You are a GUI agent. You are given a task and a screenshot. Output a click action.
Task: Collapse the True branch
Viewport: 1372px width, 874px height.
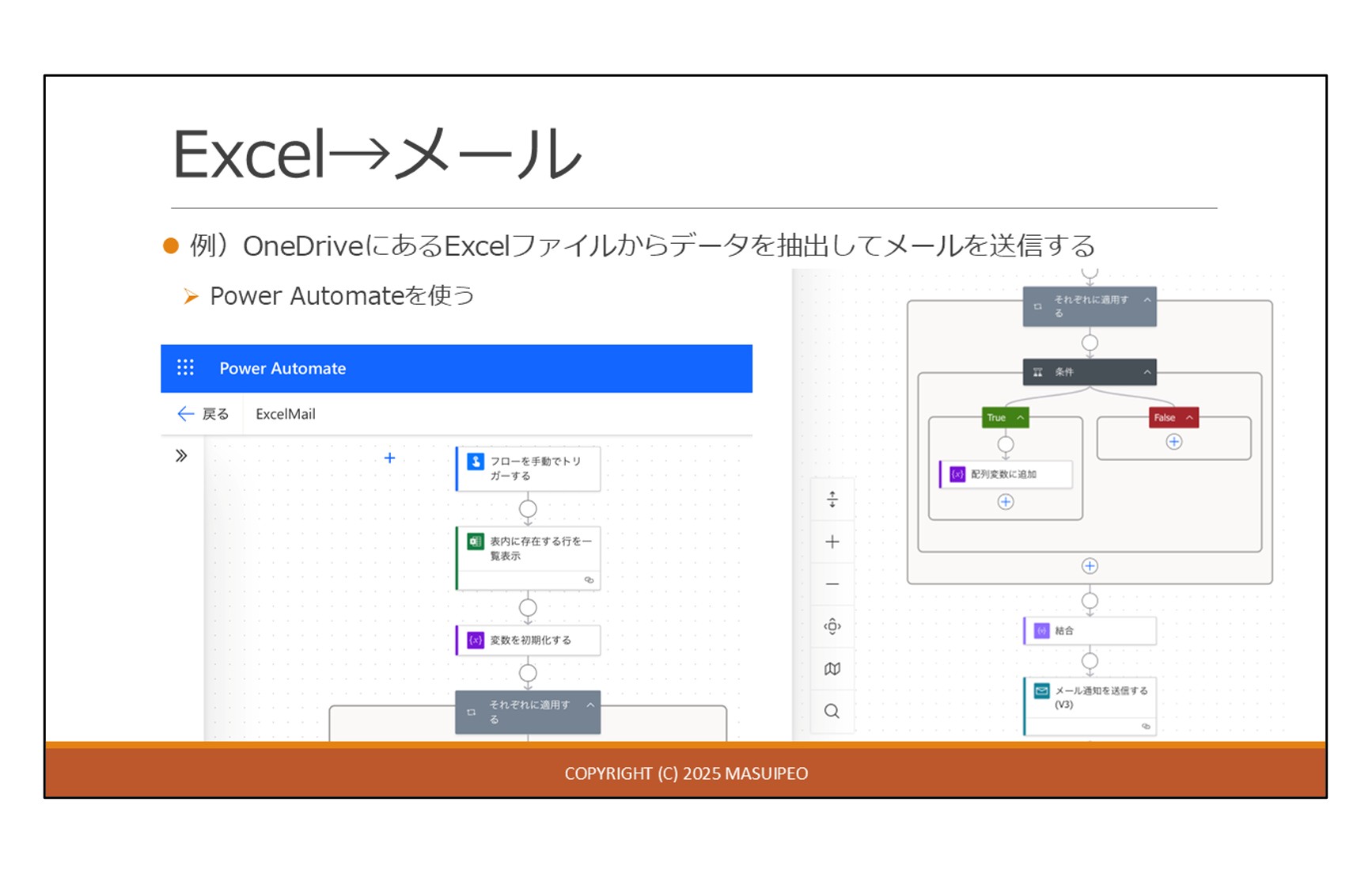click(1021, 417)
